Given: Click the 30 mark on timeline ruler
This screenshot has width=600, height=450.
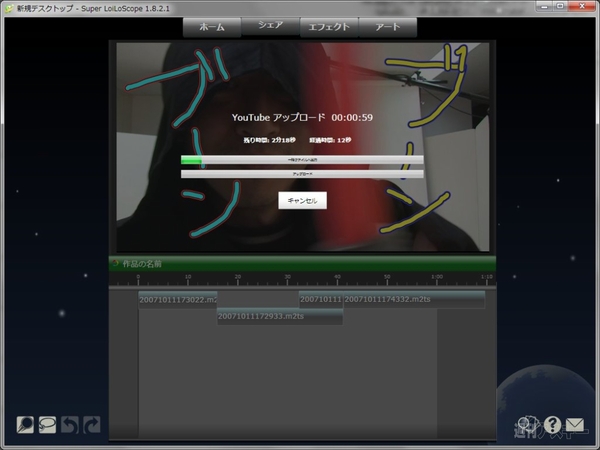Looking at the screenshot, I should 287,279.
